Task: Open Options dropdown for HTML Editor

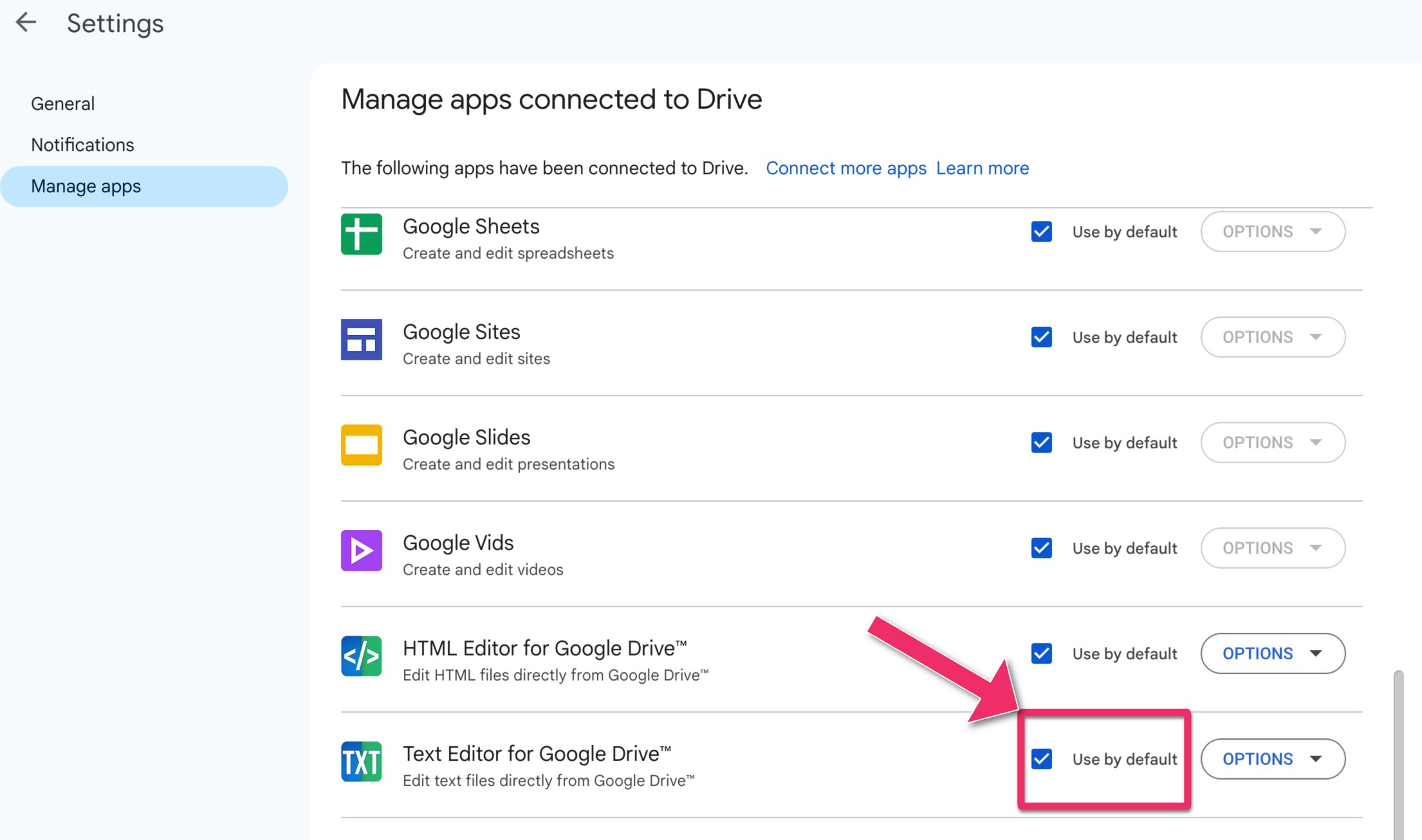Action: 1273,653
